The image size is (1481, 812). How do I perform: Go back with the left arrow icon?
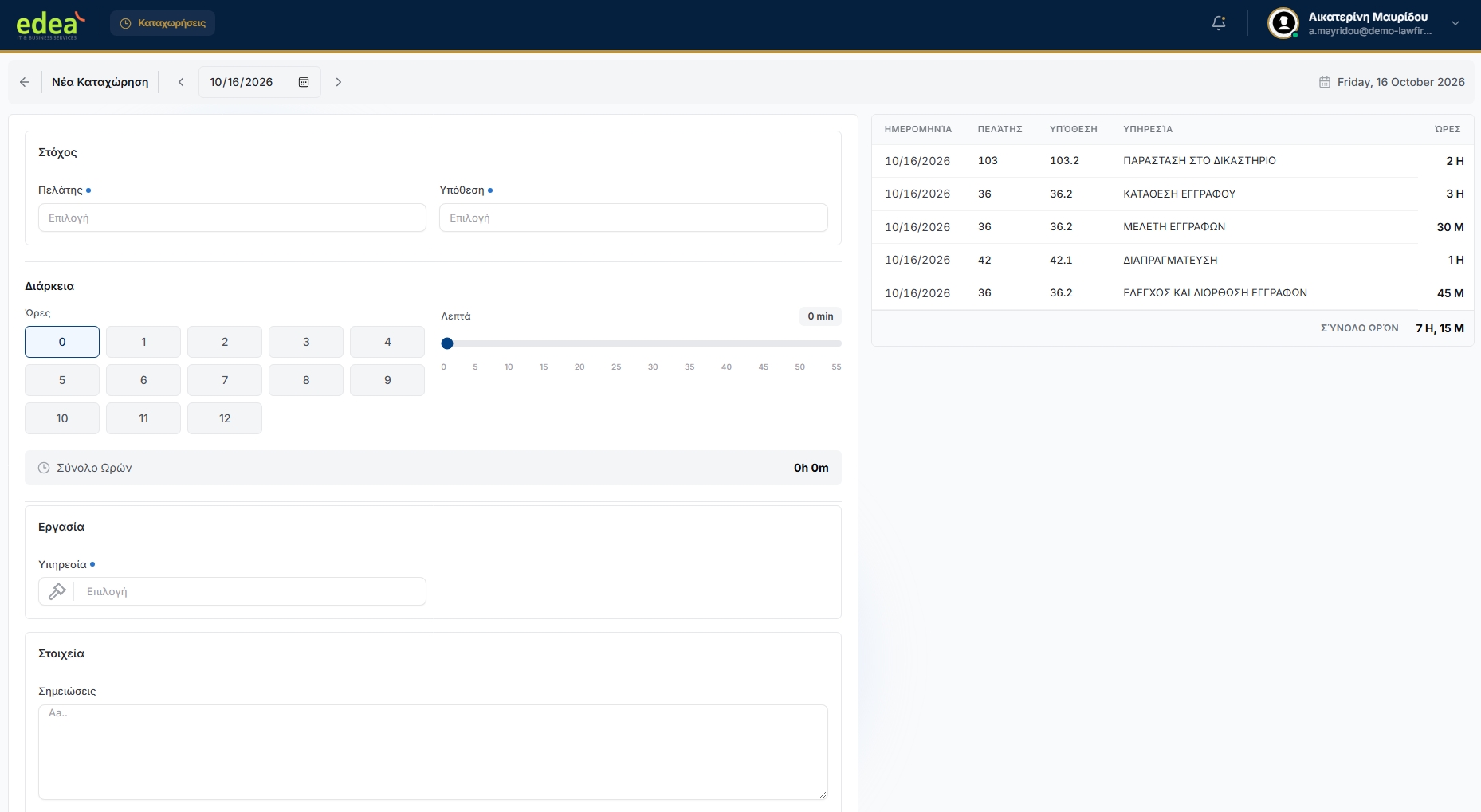[25, 82]
